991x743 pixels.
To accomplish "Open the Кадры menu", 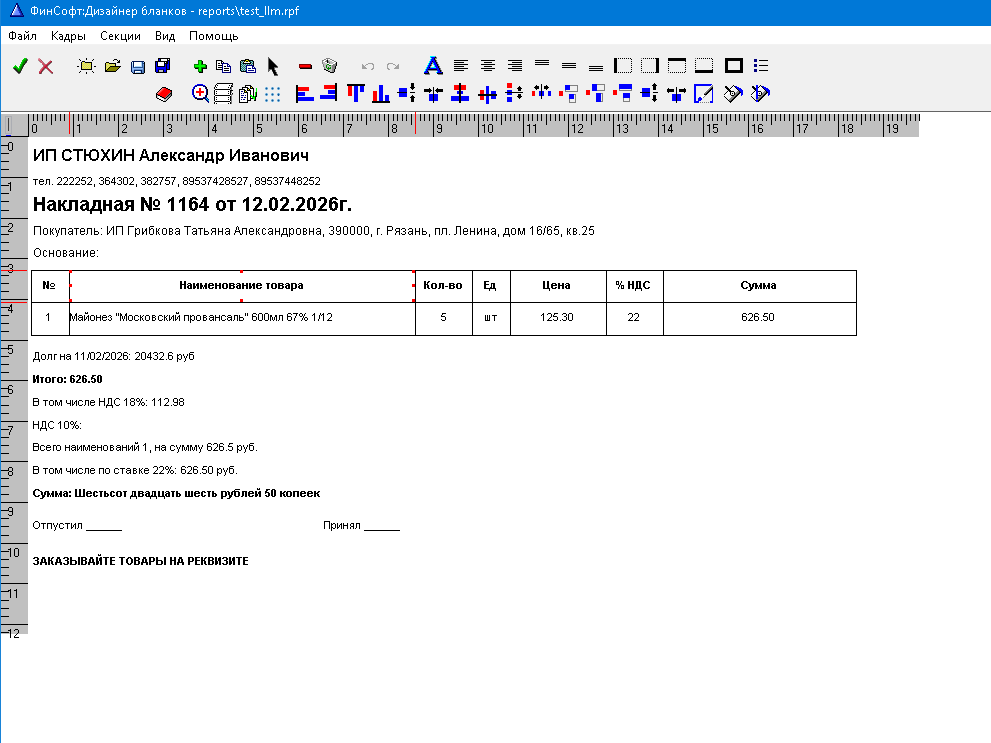I will 68,36.
